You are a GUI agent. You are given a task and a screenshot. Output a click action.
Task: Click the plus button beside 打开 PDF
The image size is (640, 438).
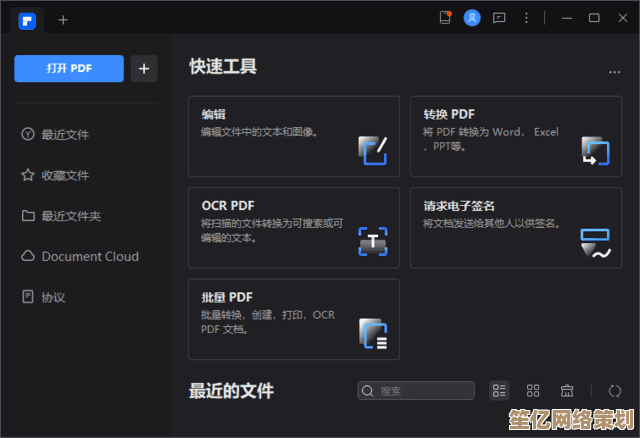(145, 68)
